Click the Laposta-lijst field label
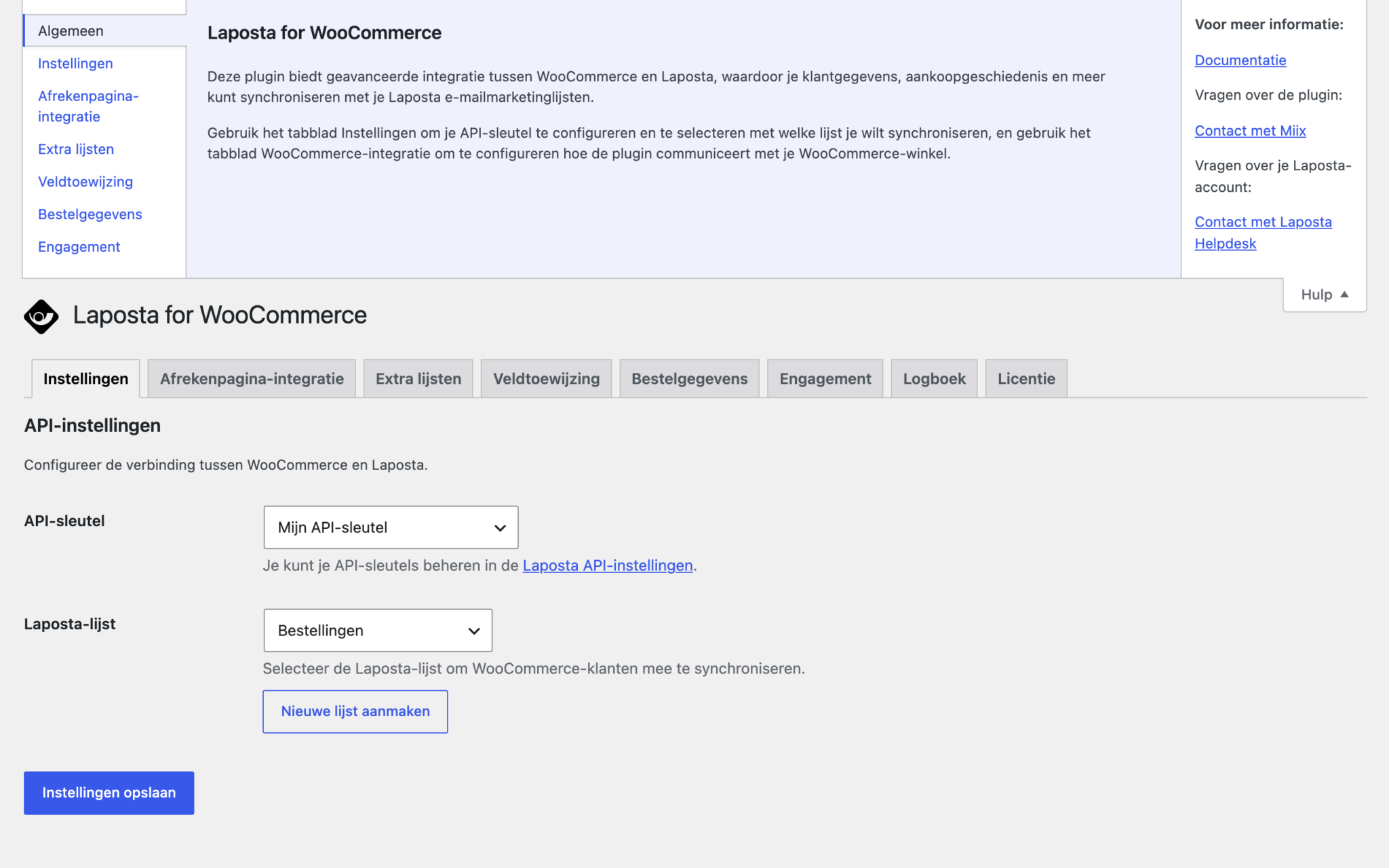Image resolution: width=1389 pixels, height=868 pixels. pyautogui.click(x=70, y=624)
